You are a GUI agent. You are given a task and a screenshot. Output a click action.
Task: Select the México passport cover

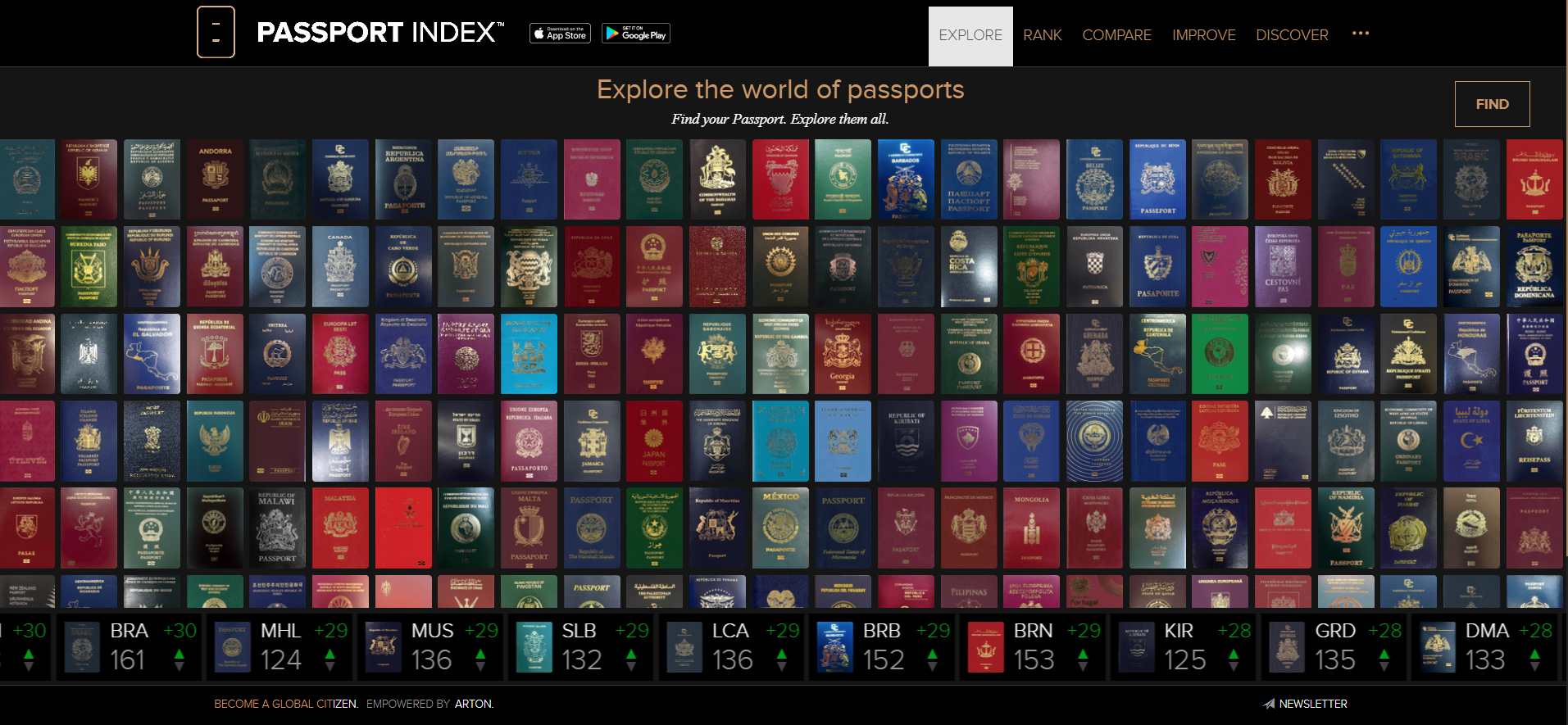pyautogui.click(x=780, y=528)
